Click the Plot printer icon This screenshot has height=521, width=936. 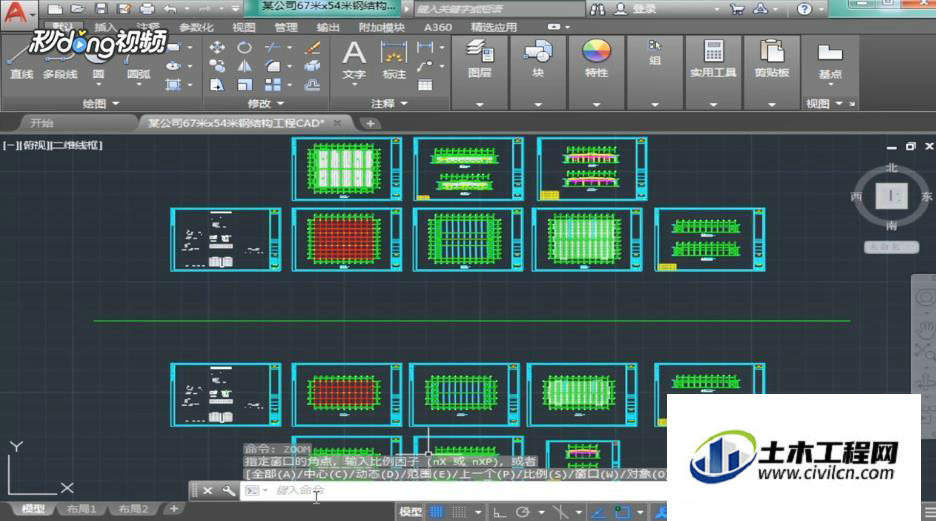click(147, 9)
